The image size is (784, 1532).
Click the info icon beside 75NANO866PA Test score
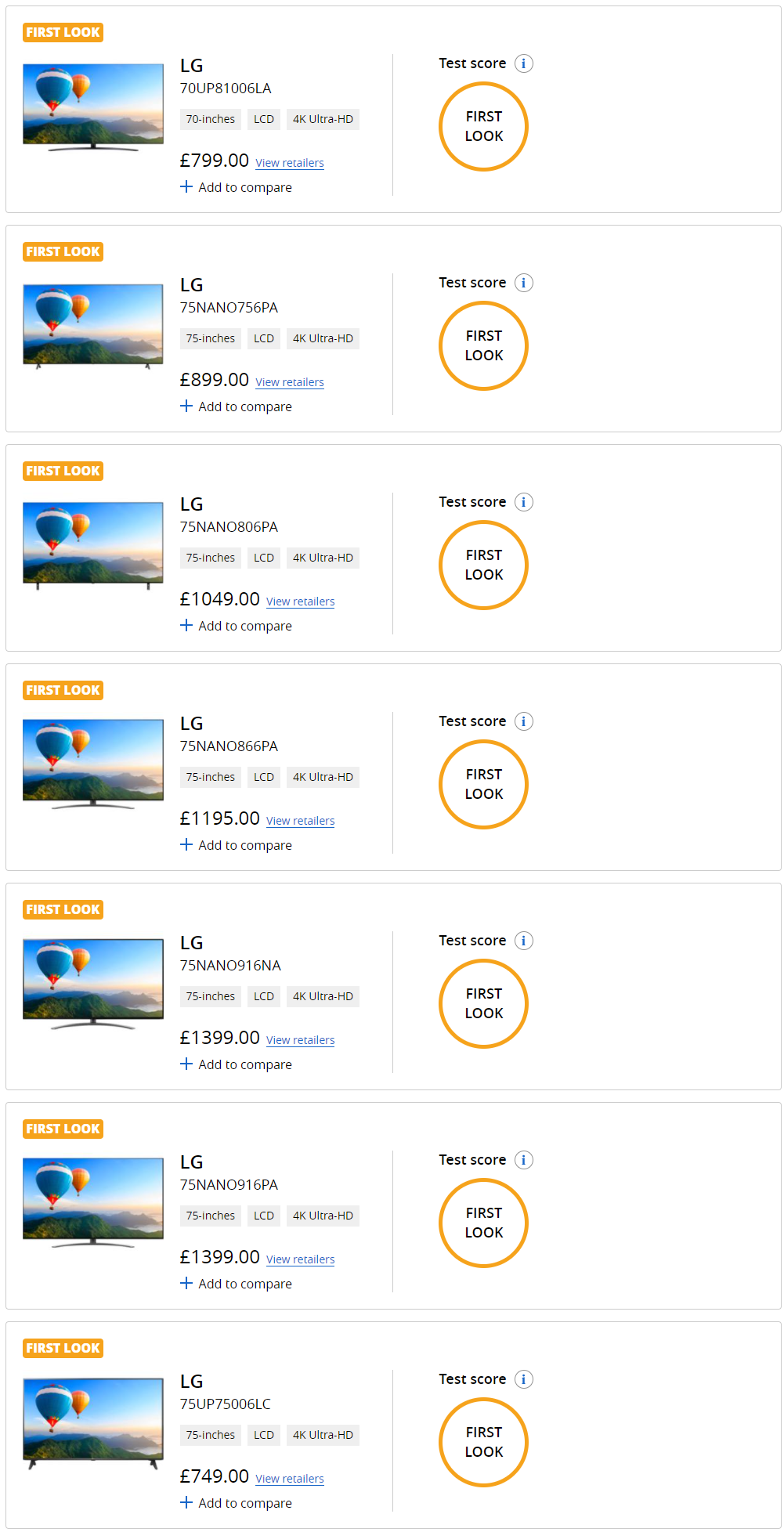pos(523,721)
